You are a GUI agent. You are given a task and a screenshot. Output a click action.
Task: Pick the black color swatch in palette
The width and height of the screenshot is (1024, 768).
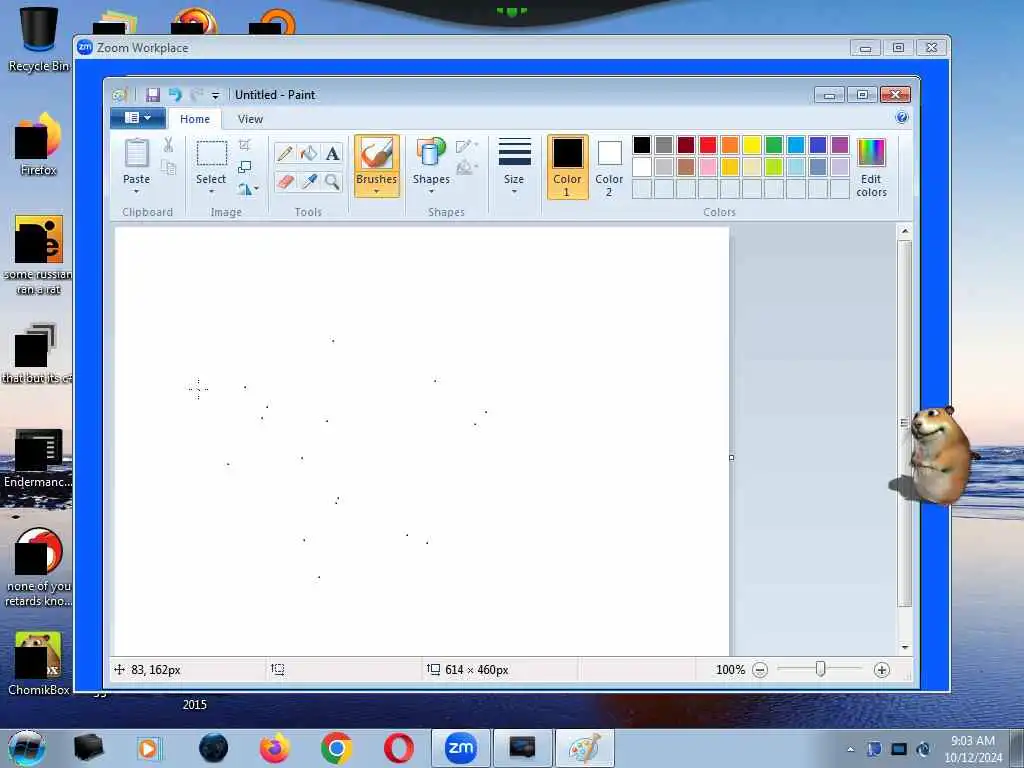tap(642, 145)
